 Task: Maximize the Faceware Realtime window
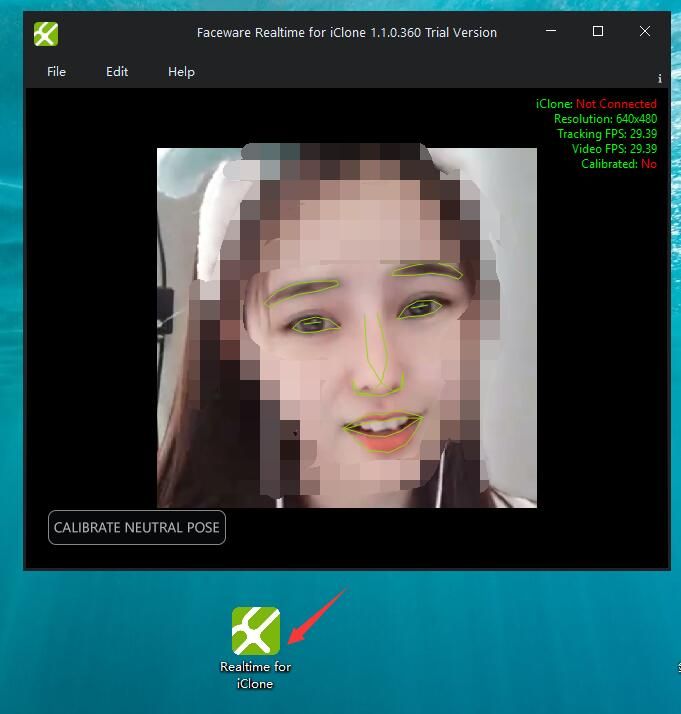click(598, 32)
